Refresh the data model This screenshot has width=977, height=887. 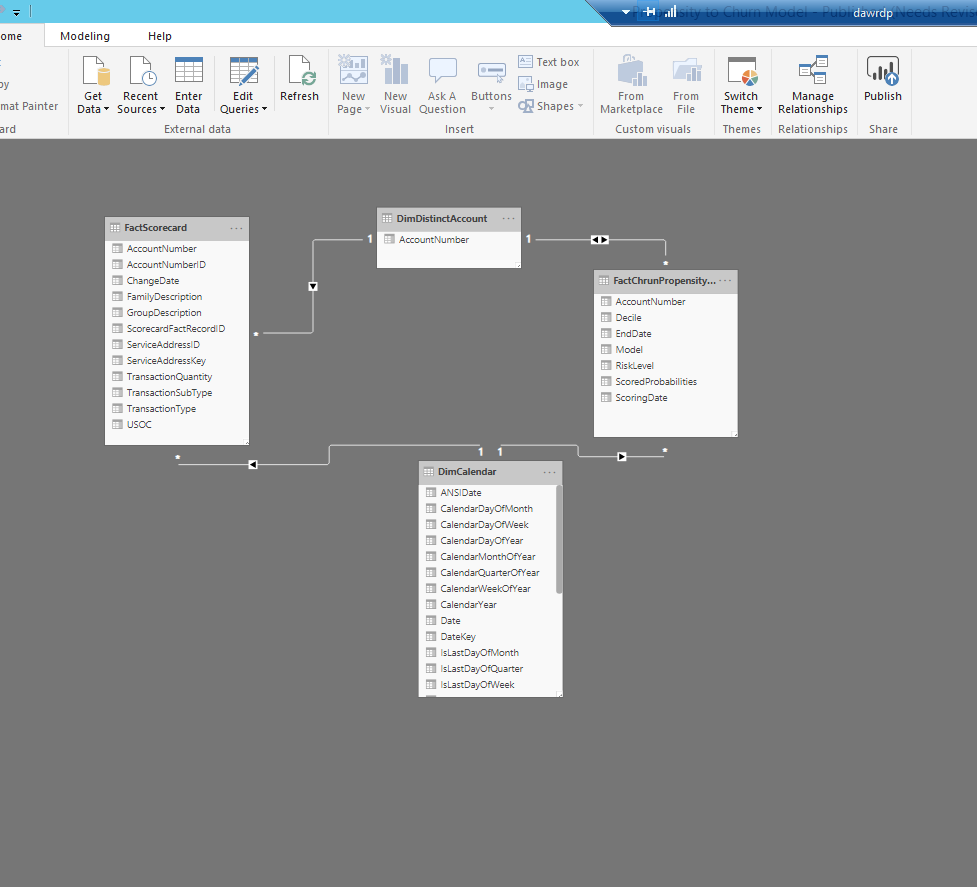click(299, 78)
